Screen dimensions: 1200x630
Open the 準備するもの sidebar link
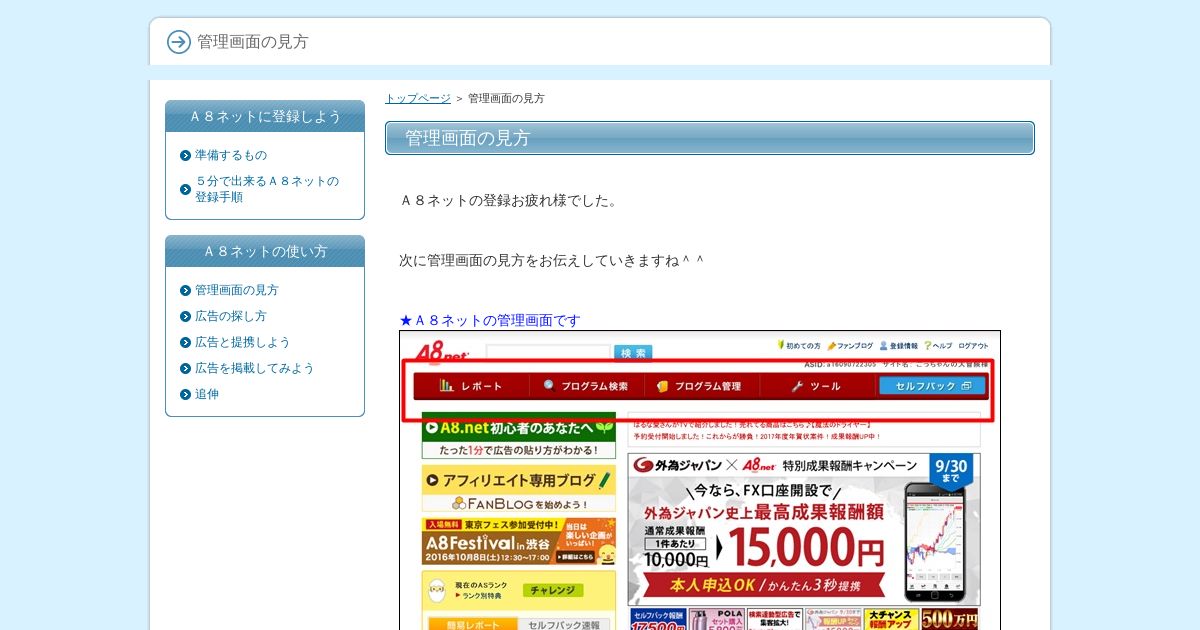(x=231, y=156)
